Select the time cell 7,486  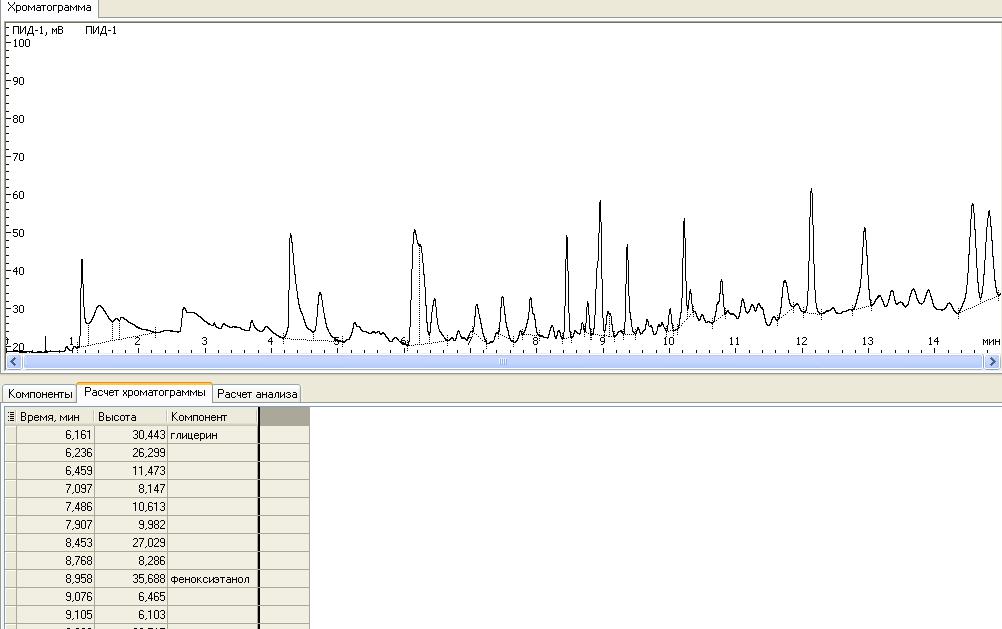tap(55, 507)
